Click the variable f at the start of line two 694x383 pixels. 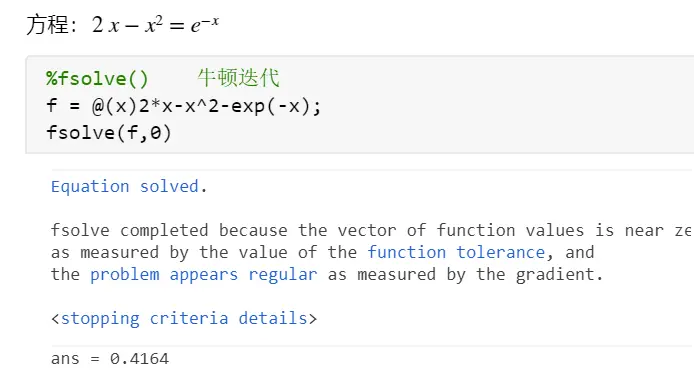click(x=51, y=106)
